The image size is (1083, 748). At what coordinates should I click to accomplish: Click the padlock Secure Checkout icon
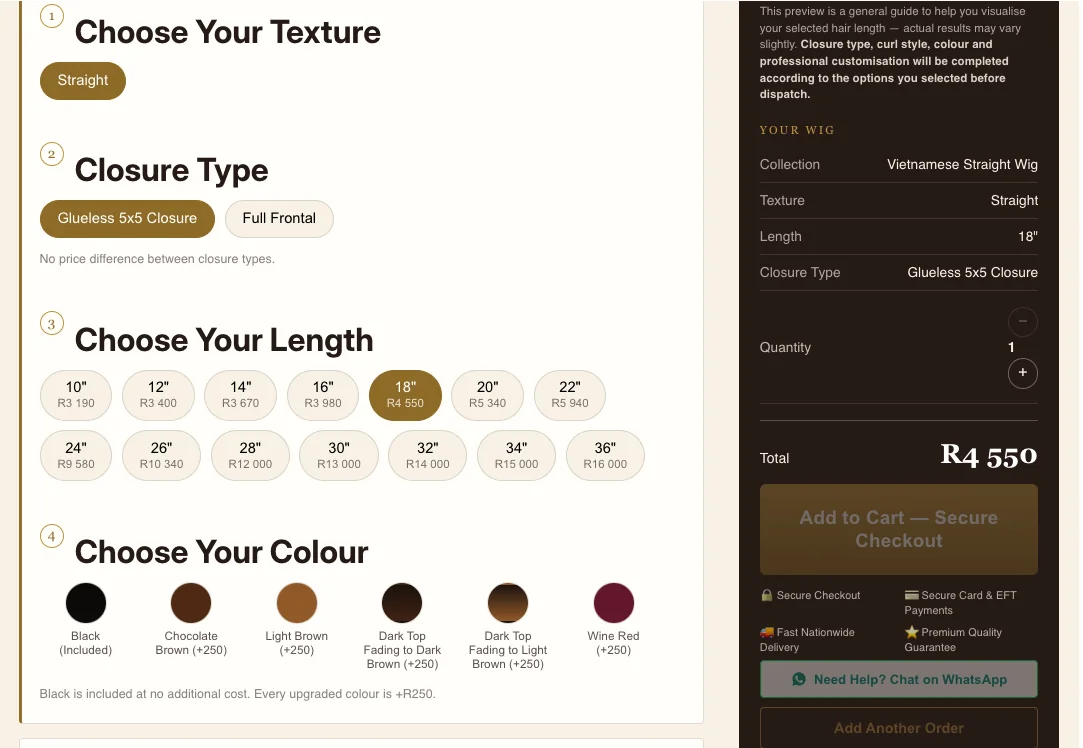tap(767, 595)
